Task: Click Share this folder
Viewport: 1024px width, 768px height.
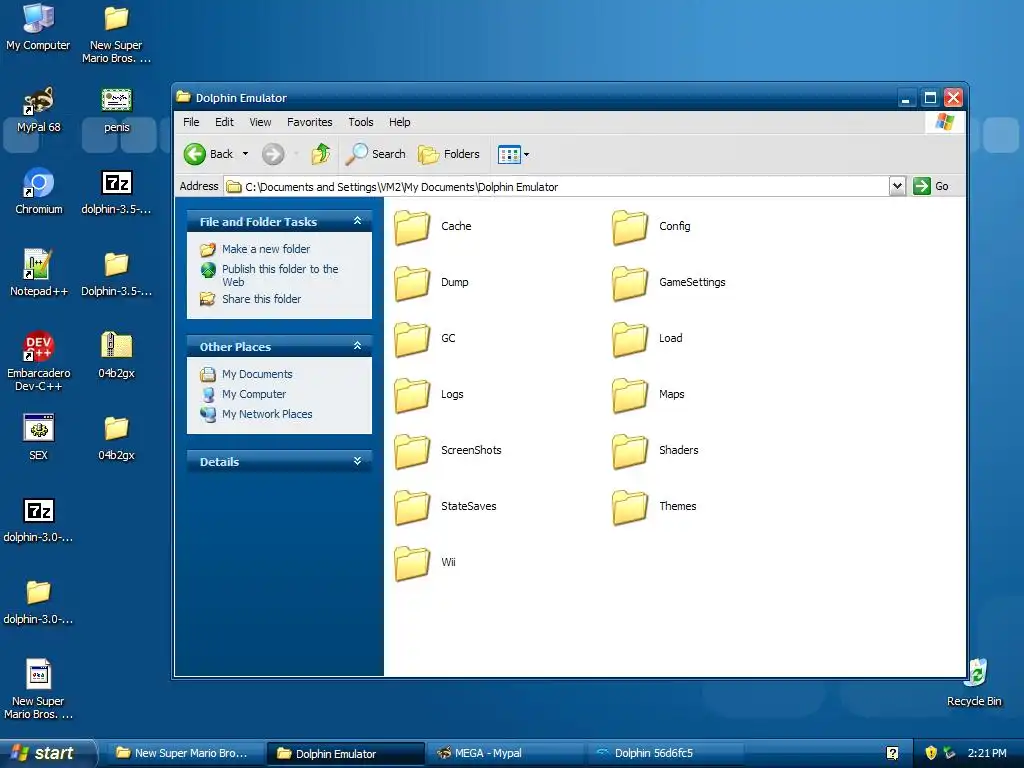Action: coord(261,299)
